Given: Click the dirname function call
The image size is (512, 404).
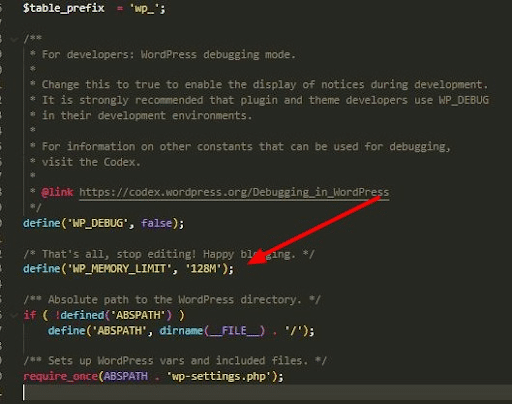Looking at the screenshot, I should pos(181,331).
